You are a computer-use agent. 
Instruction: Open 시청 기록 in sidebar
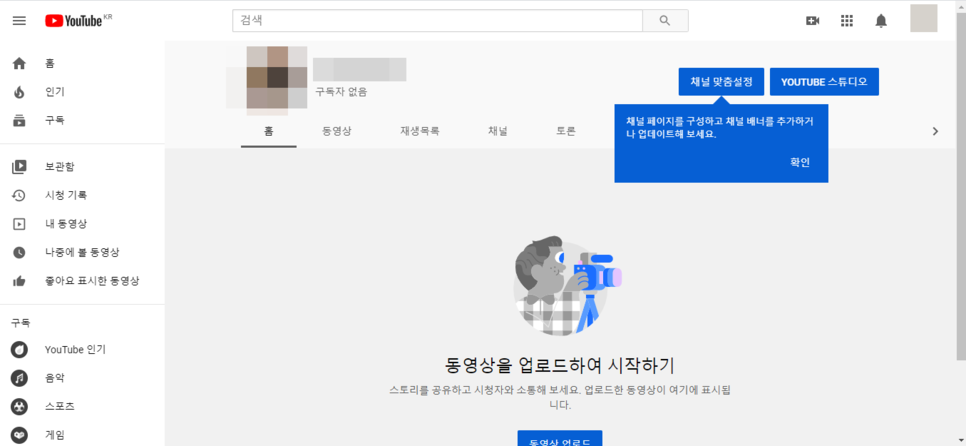[66, 195]
